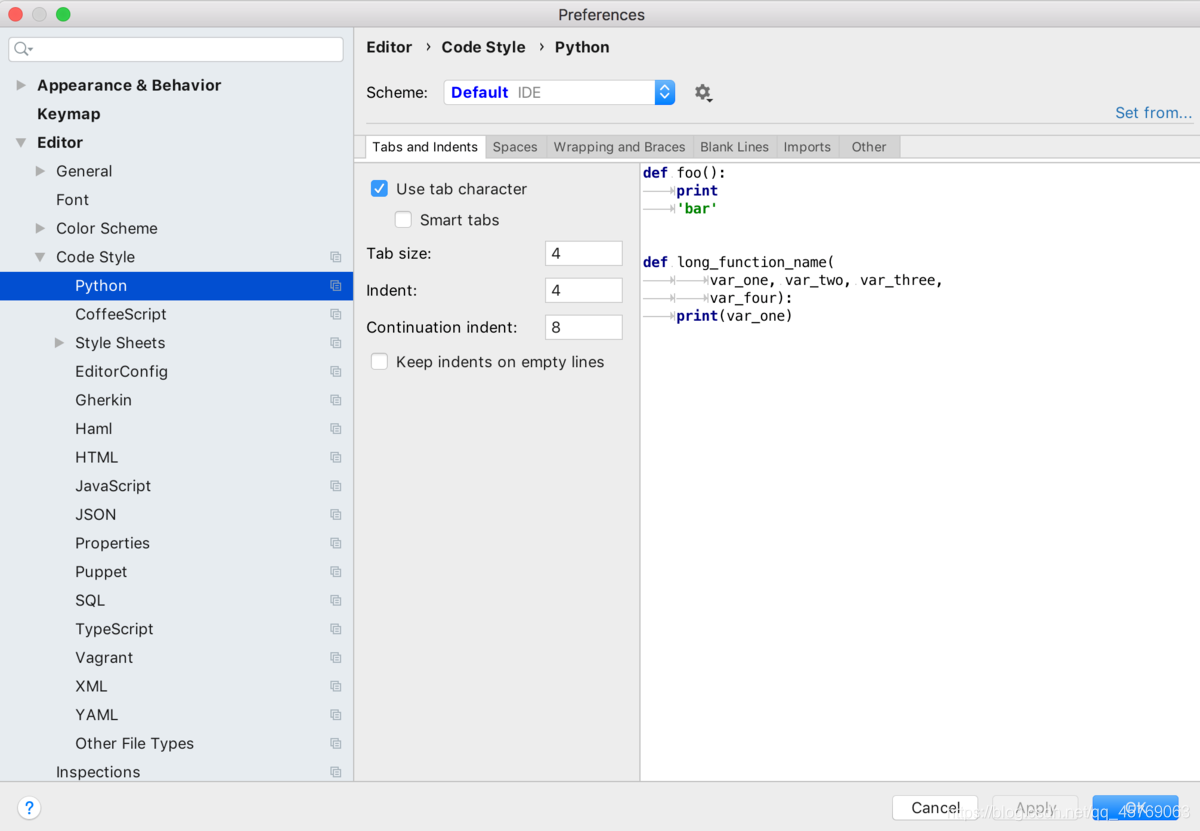
Task: Click copy icon beside YAML
Action: 336,715
